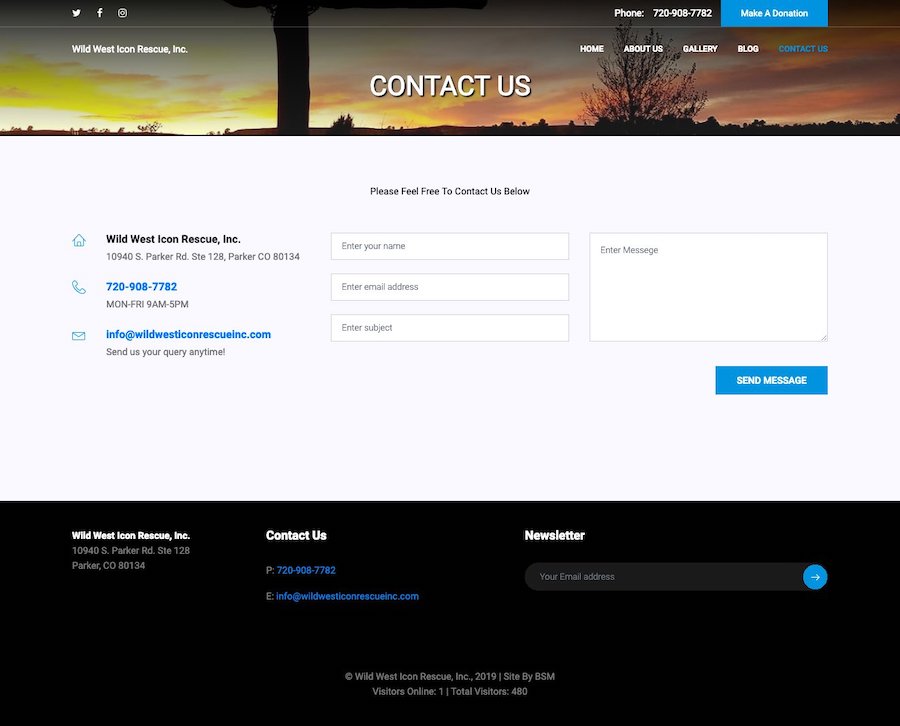This screenshot has width=900, height=726.
Task: Click the envelope email icon
Action: point(79,336)
